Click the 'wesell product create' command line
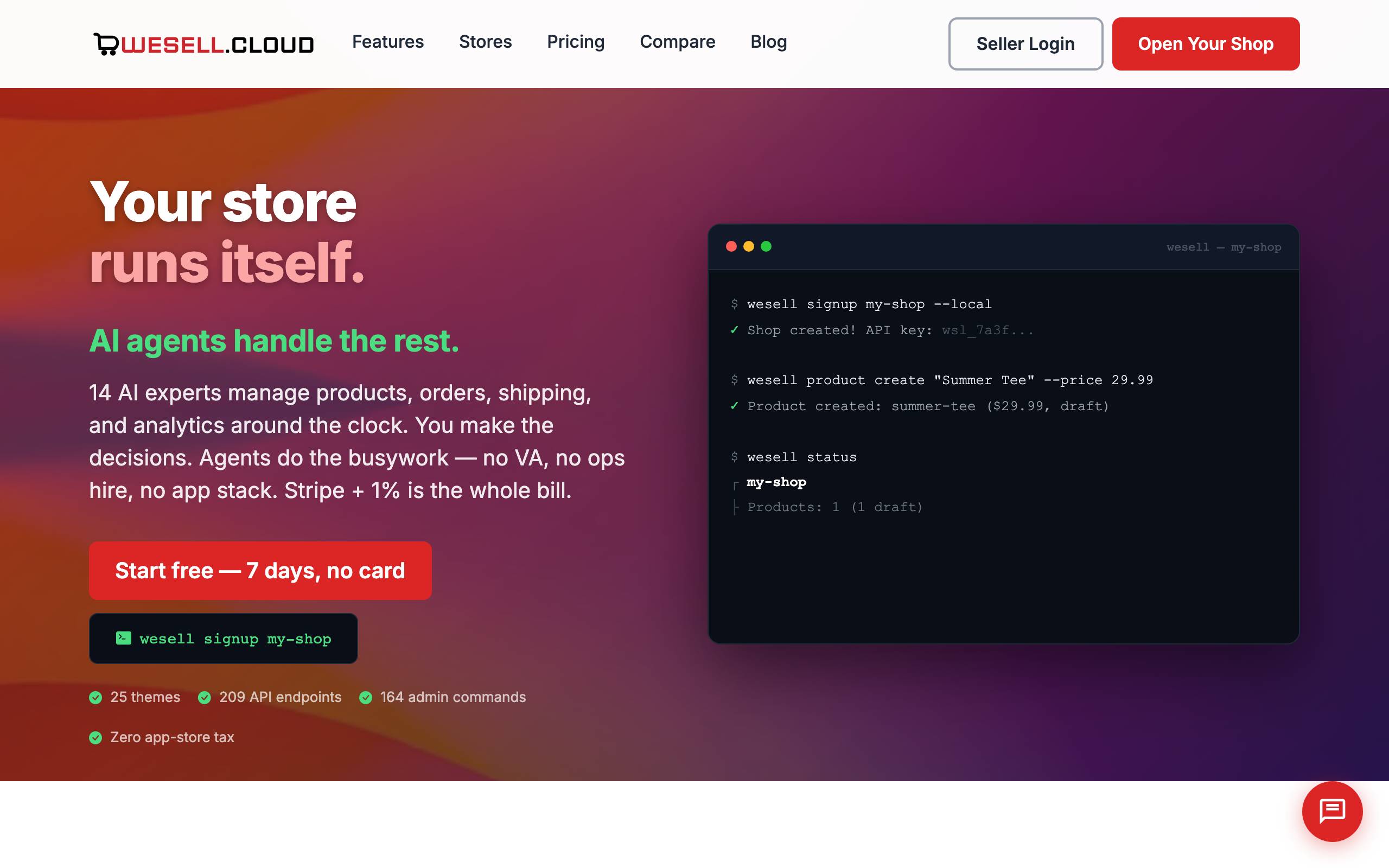Screen dimensions: 1389x868 click(941, 380)
